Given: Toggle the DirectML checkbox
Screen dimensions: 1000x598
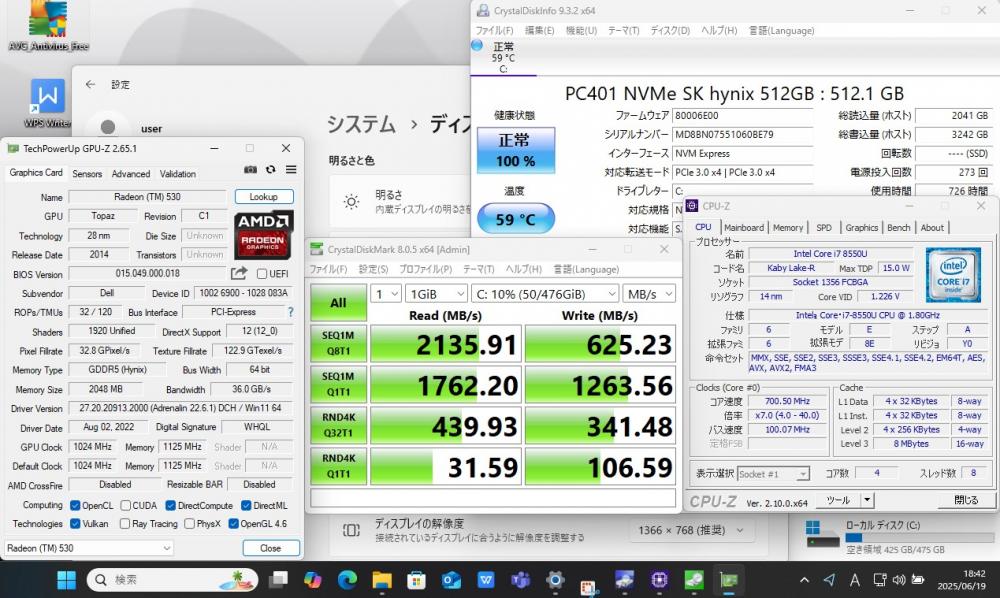Looking at the screenshot, I should tap(246, 505).
